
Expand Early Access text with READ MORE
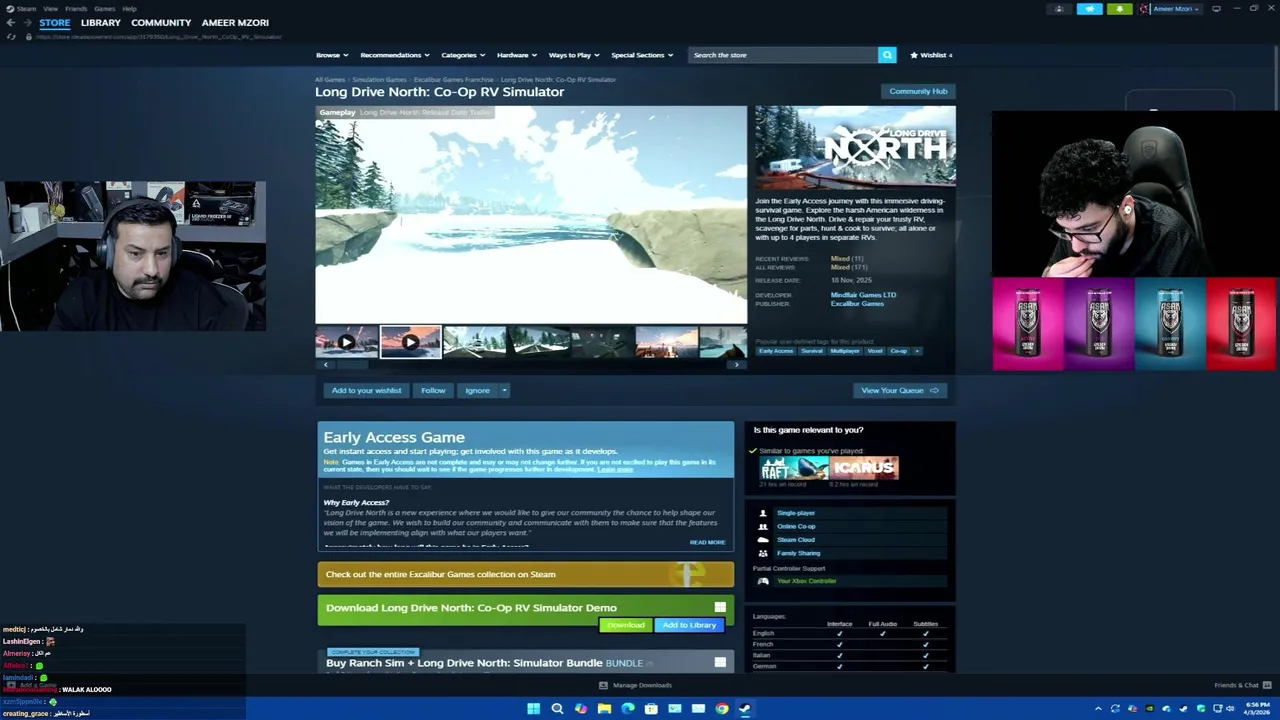click(x=707, y=542)
